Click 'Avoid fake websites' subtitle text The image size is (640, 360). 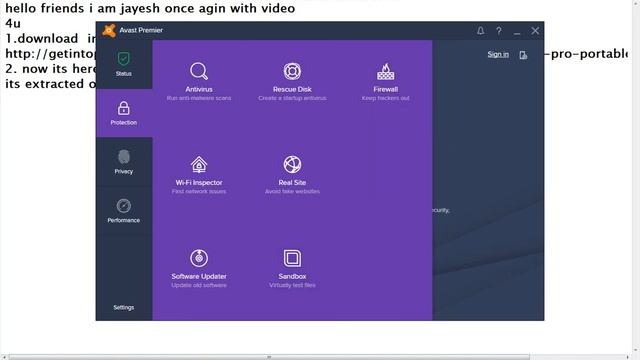click(x=292, y=191)
